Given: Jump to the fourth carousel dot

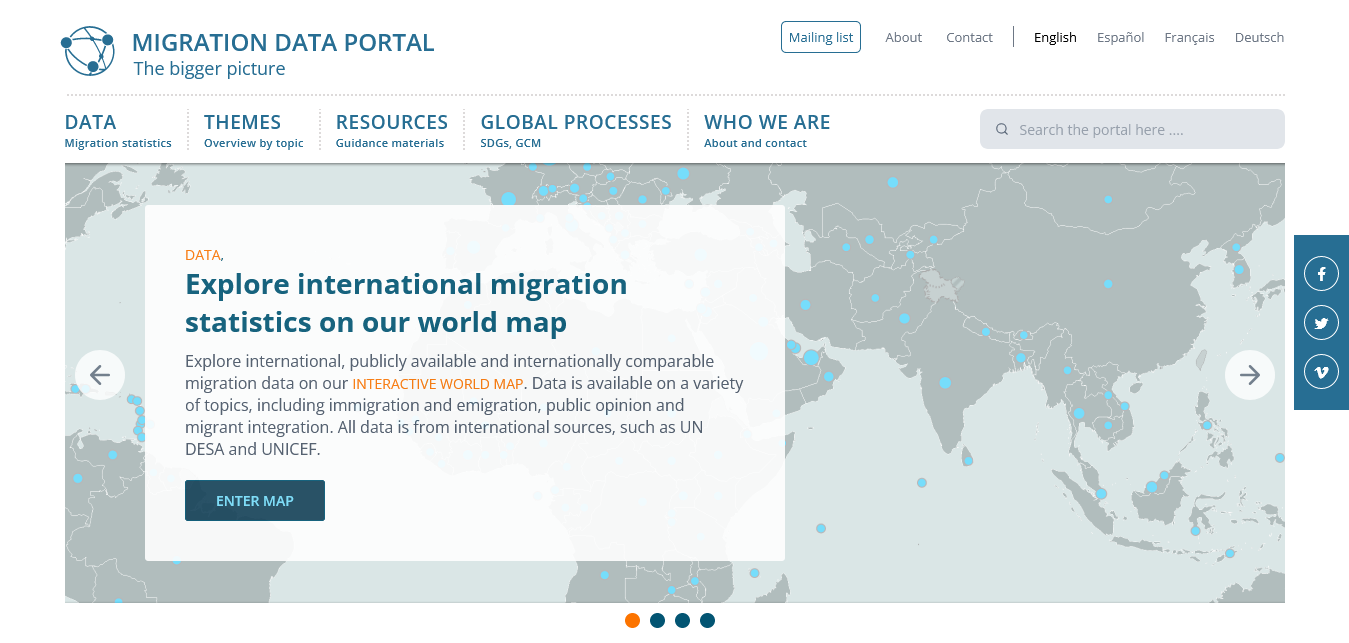Looking at the screenshot, I should 707,620.
